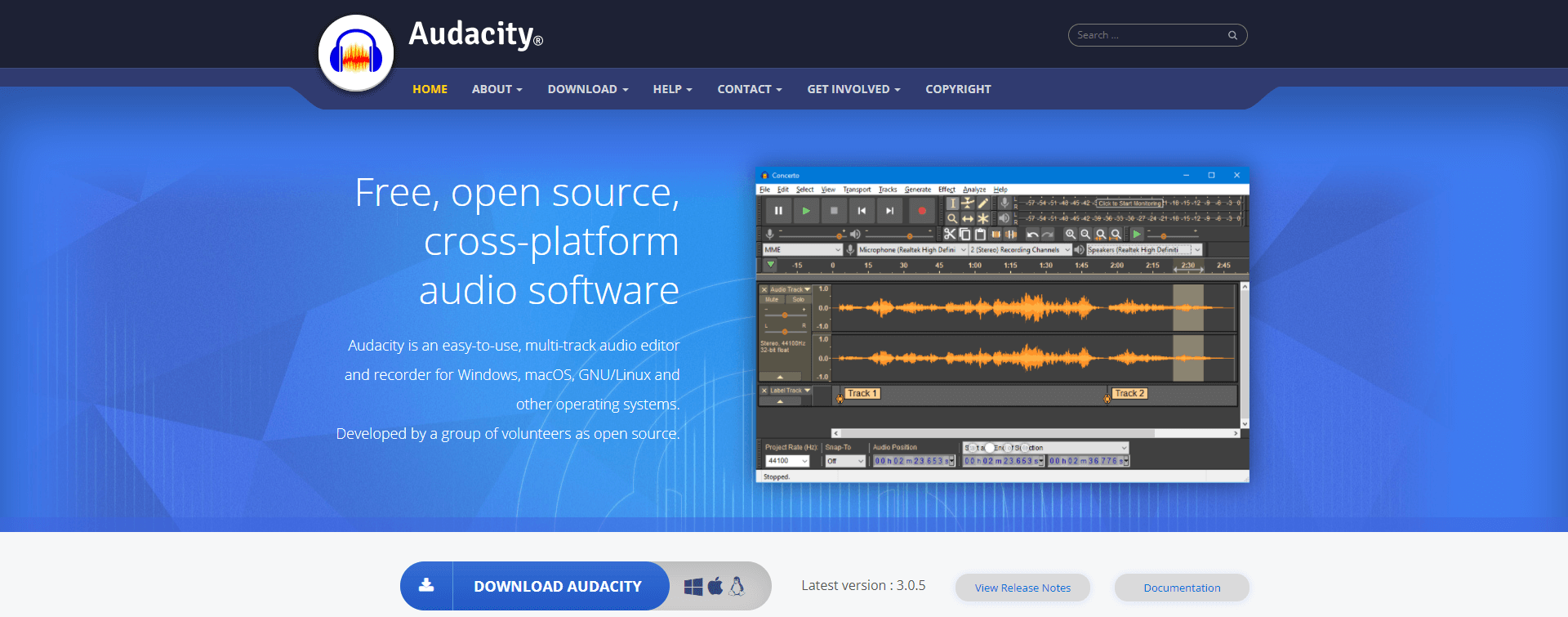
Task: Click the Zoom Out icon
Action: tap(1085, 234)
